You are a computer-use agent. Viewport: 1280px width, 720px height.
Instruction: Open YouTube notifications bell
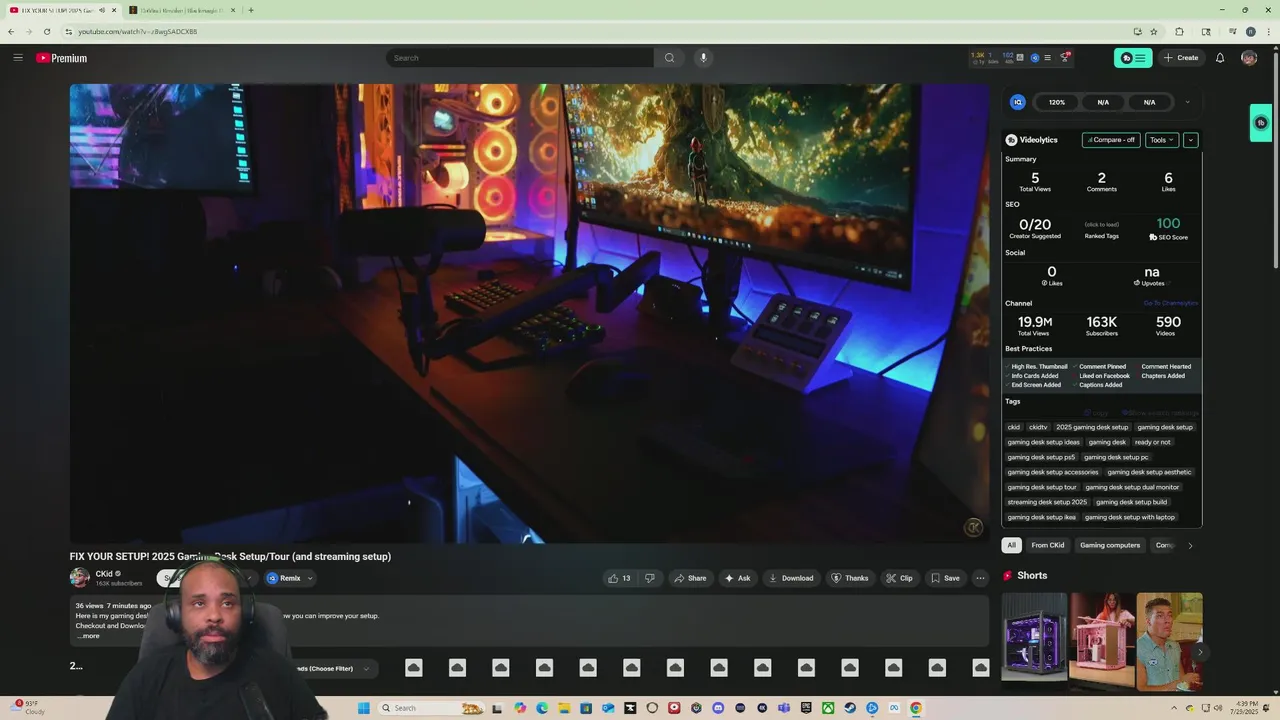pos(1220,58)
